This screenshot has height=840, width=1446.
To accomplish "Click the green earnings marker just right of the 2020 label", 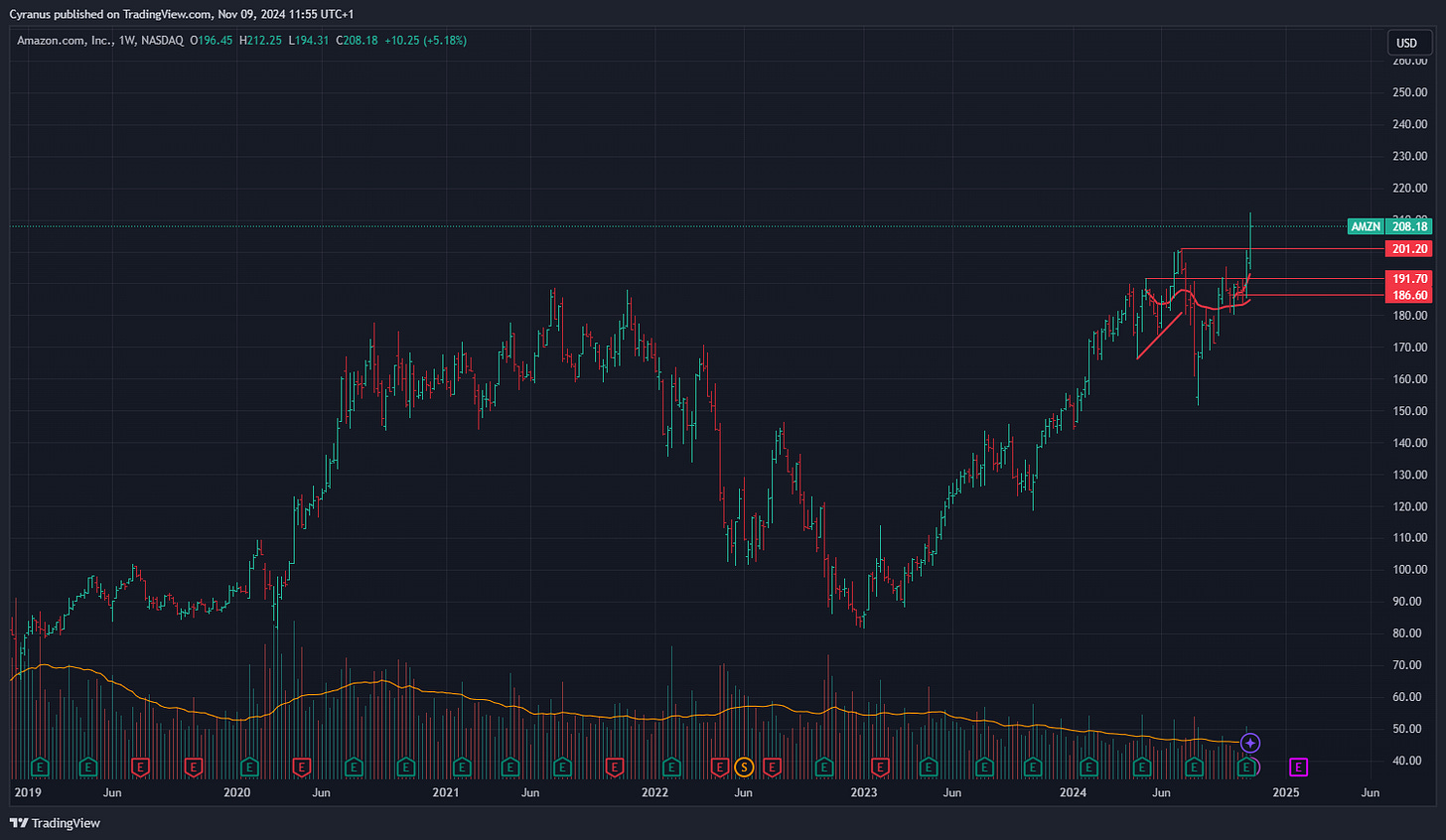I will click(248, 767).
